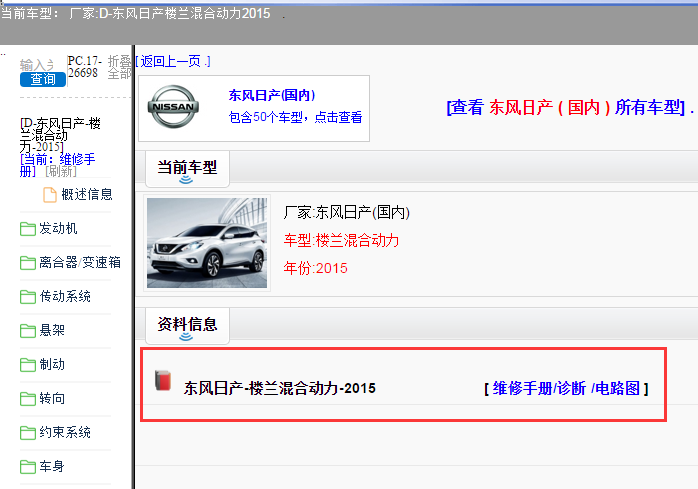This screenshot has height=489, width=698.
Task: Click 查看 东风日产（国内）所有车型 link
Action: (x=566, y=107)
